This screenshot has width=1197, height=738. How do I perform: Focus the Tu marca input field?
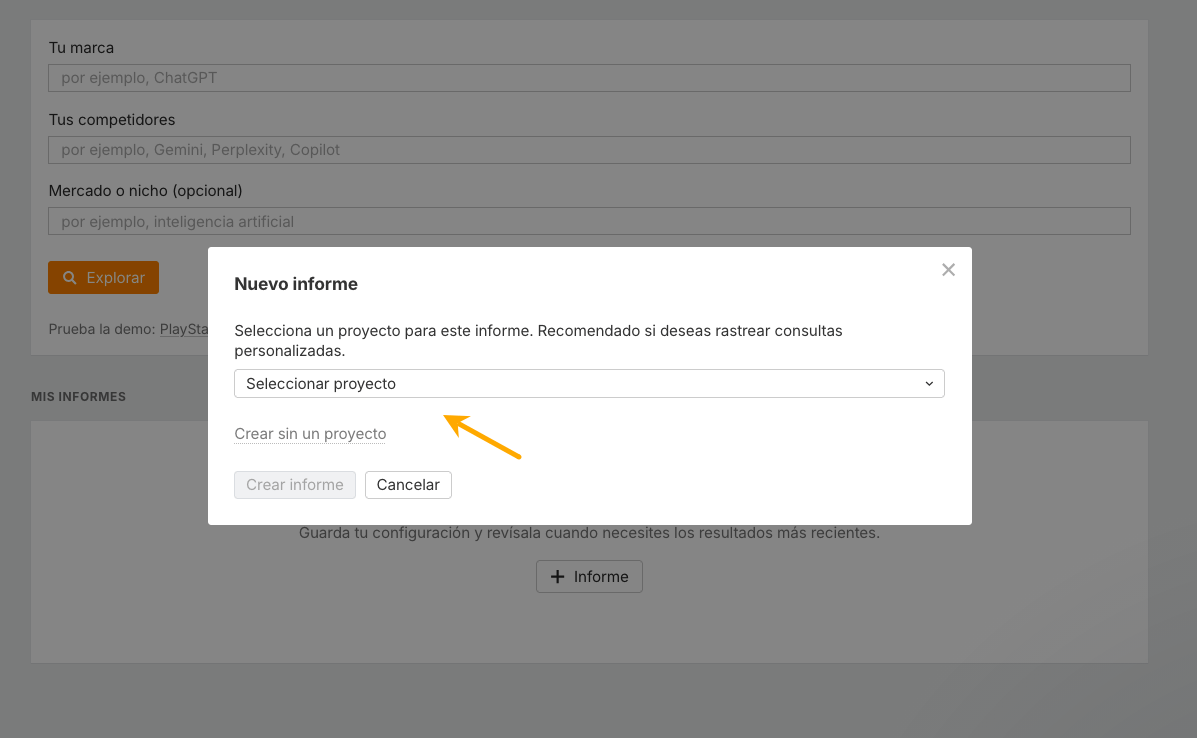pyautogui.click(x=589, y=77)
